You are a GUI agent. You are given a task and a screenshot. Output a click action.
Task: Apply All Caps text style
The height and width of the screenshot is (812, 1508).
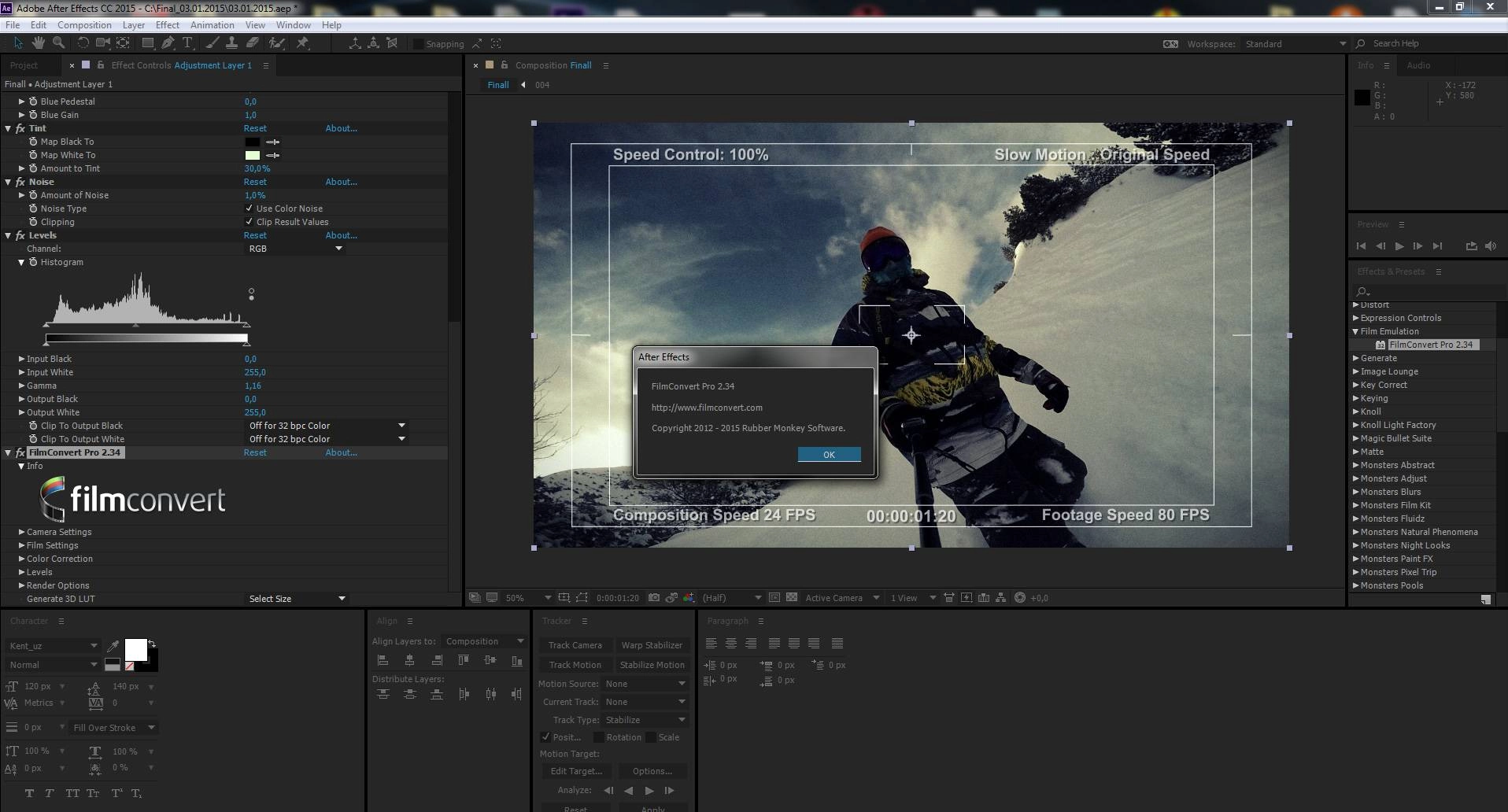[x=72, y=793]
